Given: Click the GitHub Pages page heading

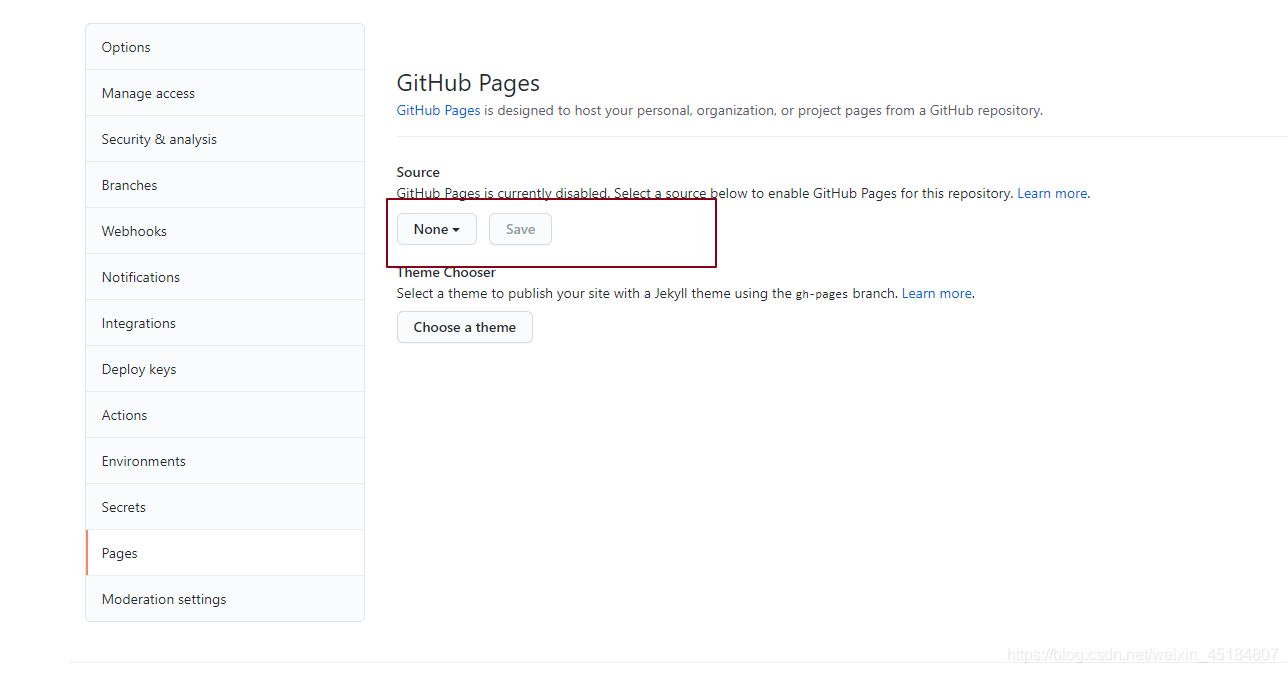Looking at the screenshot, I should pos(468,83).
